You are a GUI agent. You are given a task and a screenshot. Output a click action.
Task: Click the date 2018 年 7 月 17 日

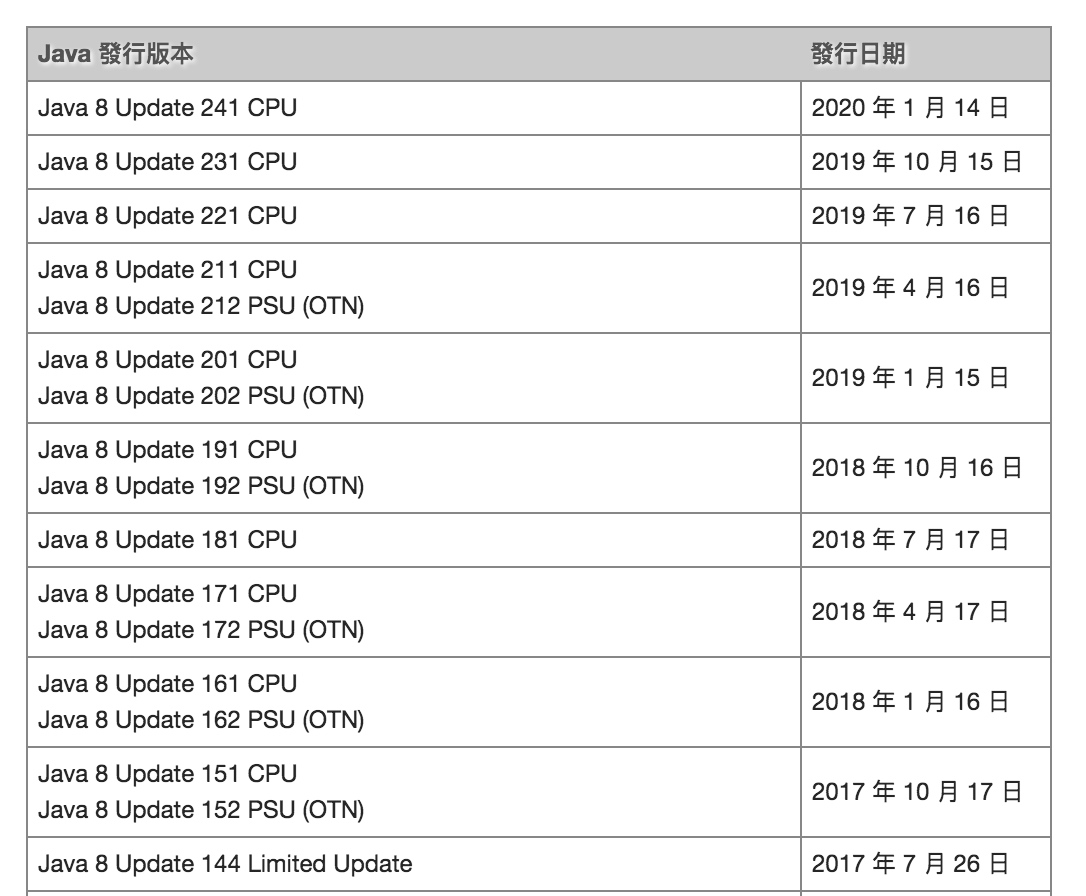click(x=910, y=540)
